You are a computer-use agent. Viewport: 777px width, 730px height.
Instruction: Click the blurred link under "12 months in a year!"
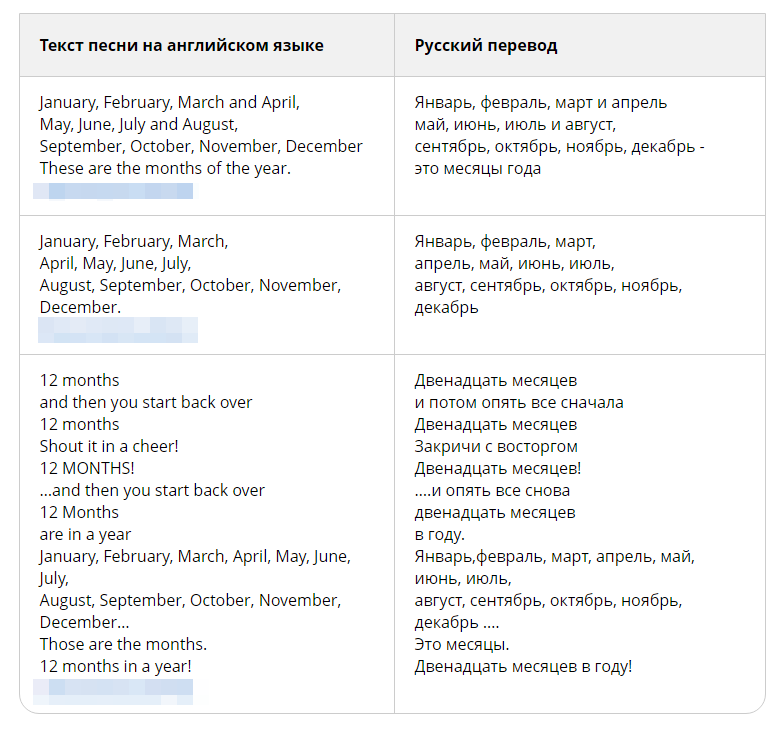coord(112,688)
